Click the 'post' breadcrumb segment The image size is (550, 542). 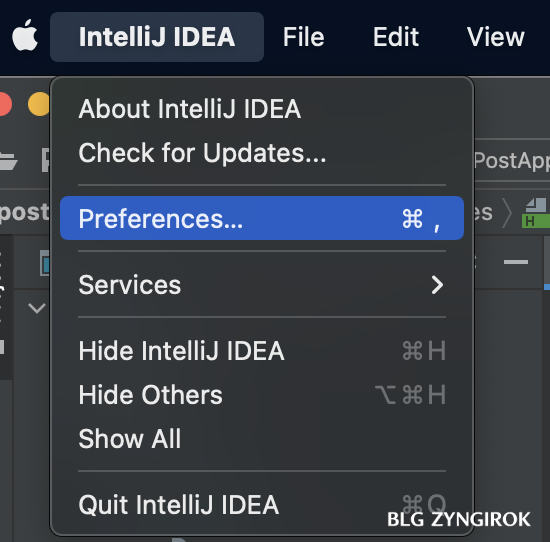point(24,213)
